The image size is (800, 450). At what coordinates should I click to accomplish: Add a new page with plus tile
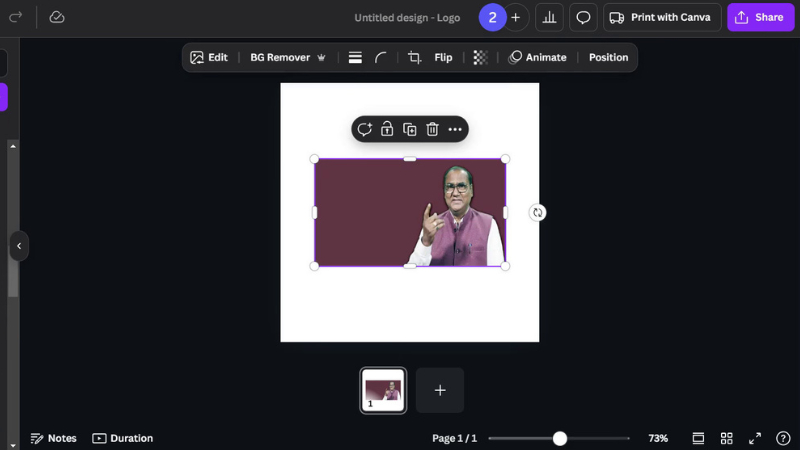[x=440, y=390]
